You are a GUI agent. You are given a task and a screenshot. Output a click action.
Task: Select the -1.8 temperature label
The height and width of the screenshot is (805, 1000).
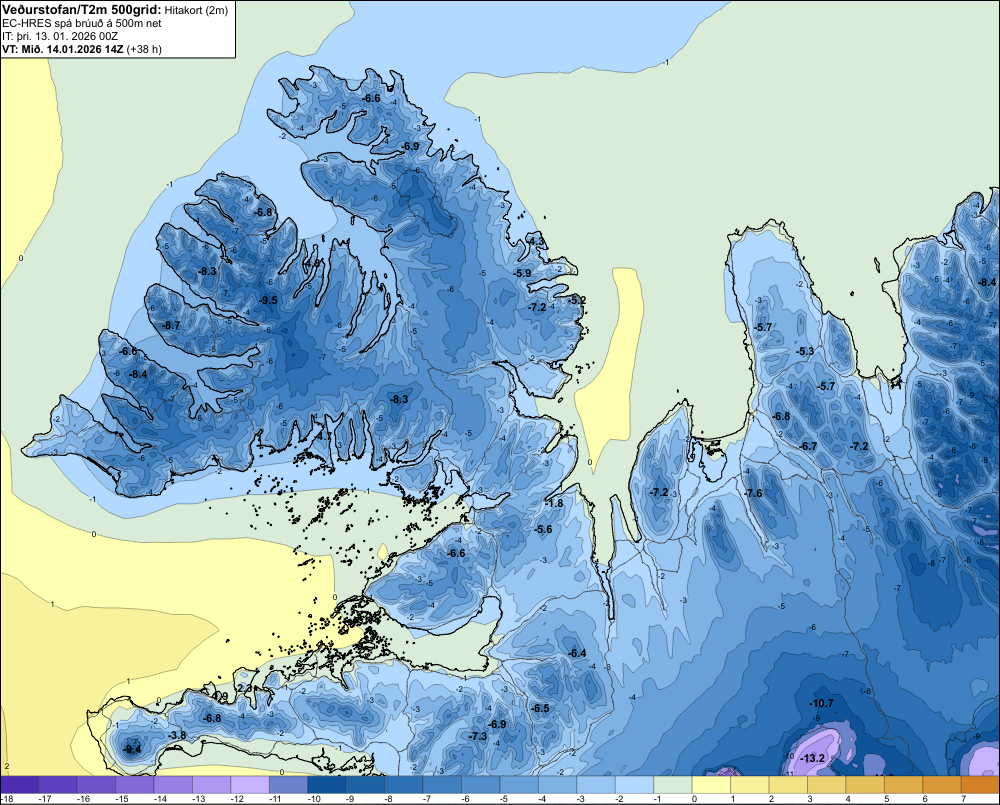click(x=554, y=503)
